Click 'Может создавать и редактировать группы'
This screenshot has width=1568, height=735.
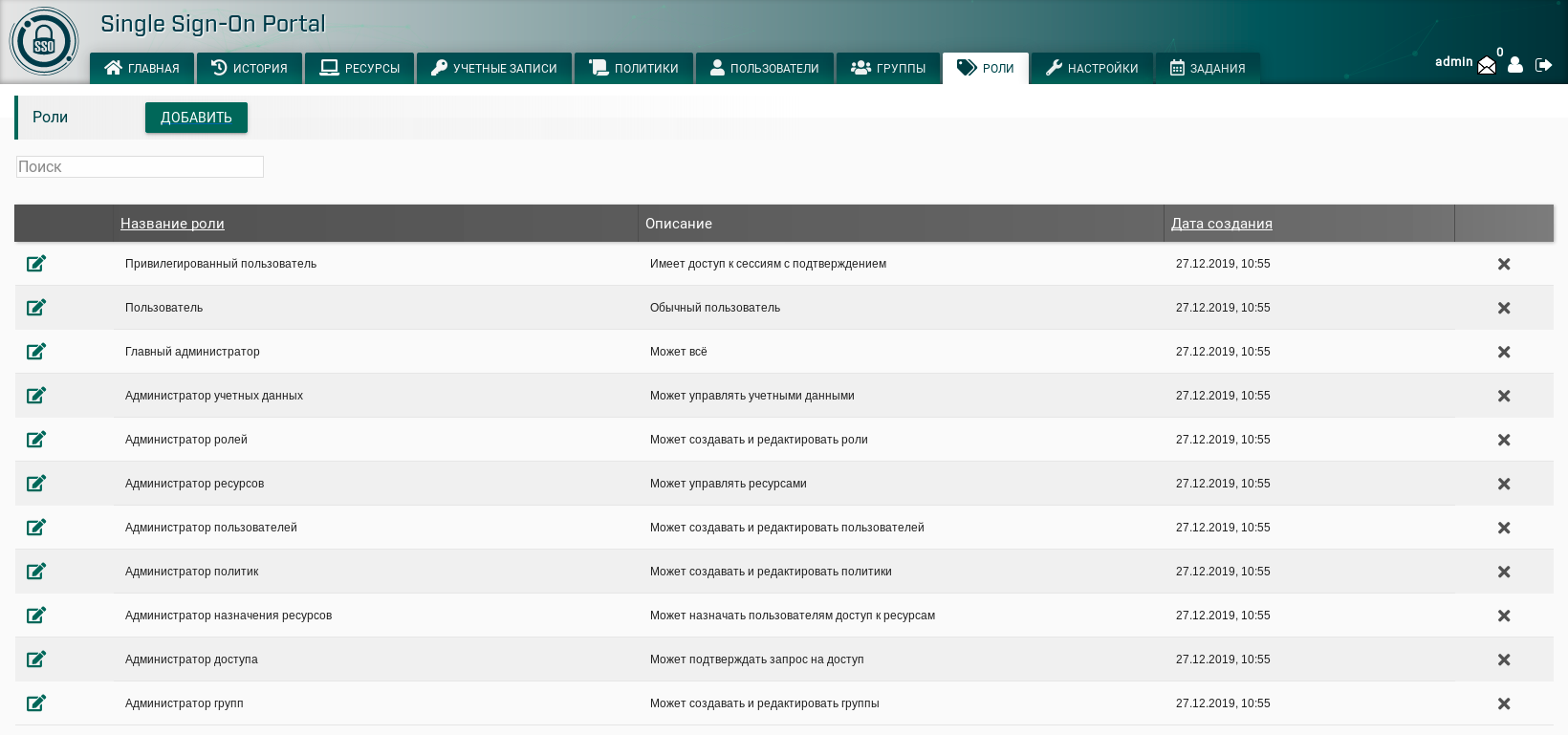click(x=765, y=703)
